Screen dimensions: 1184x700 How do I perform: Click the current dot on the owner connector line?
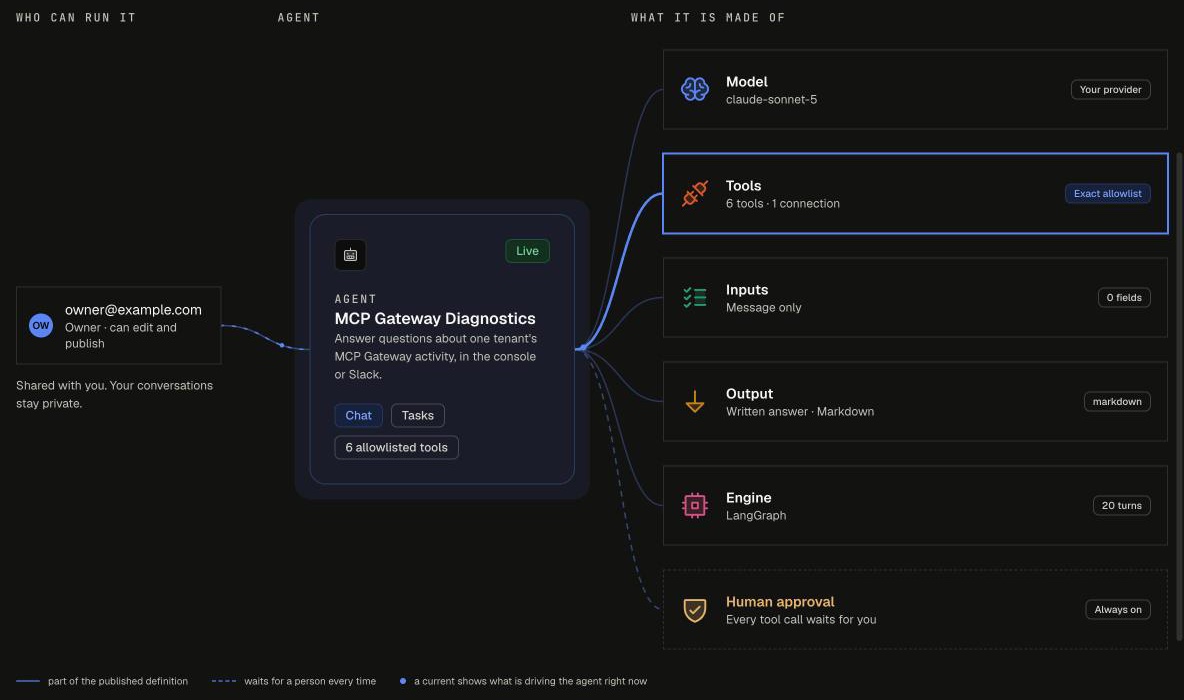click(282, 345)
